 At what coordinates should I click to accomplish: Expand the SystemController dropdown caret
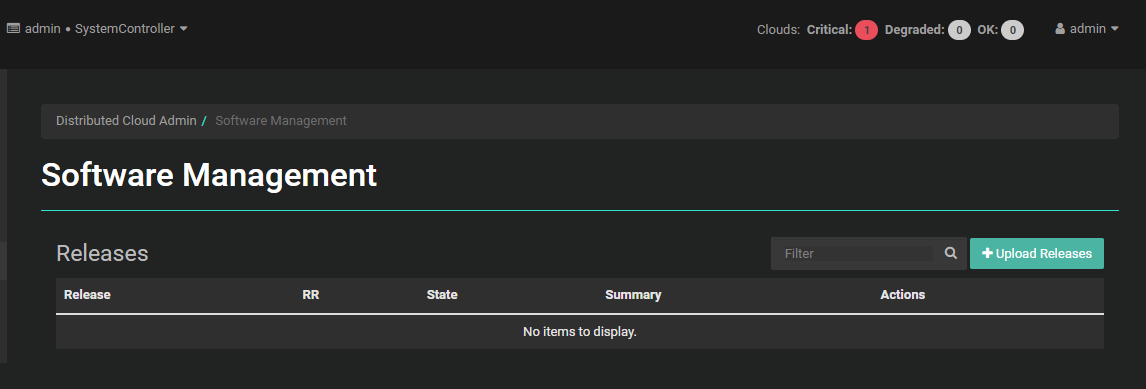click(183, 29)
